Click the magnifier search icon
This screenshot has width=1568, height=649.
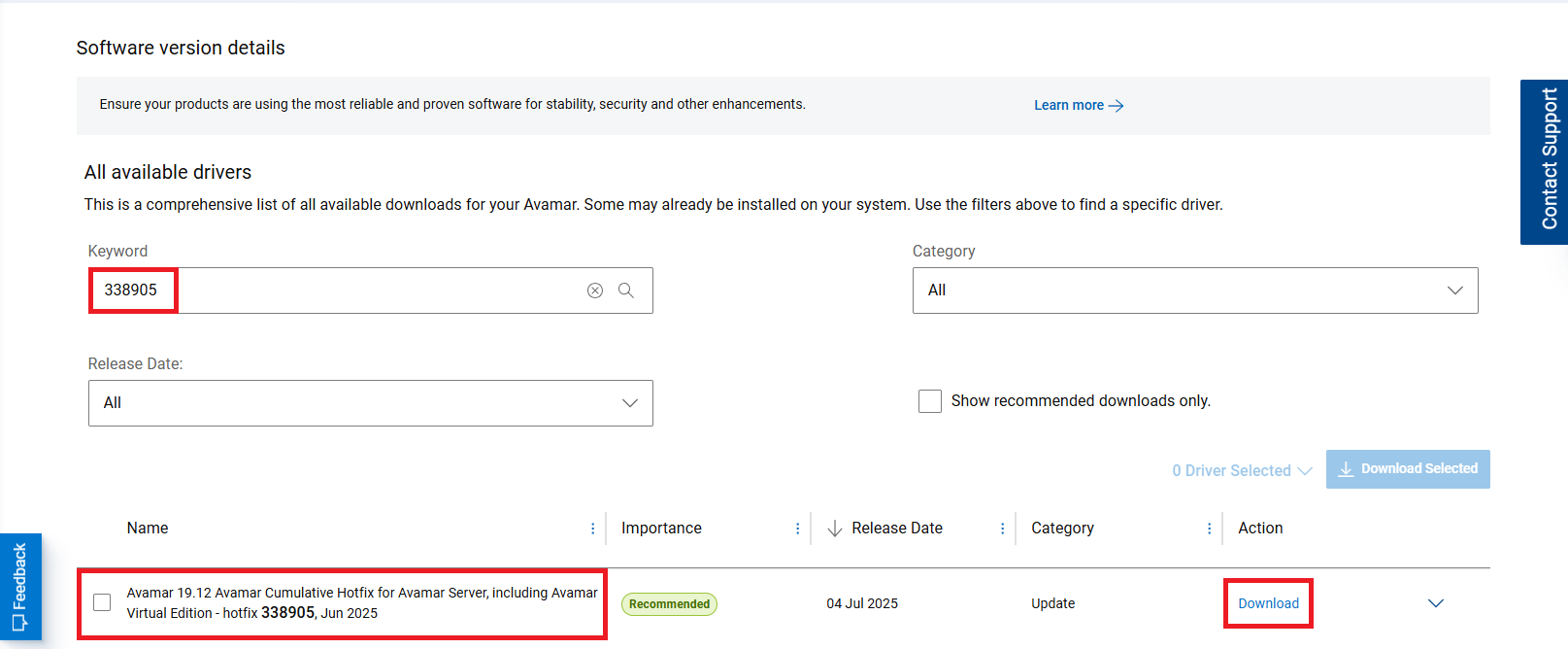coord(626,290)
